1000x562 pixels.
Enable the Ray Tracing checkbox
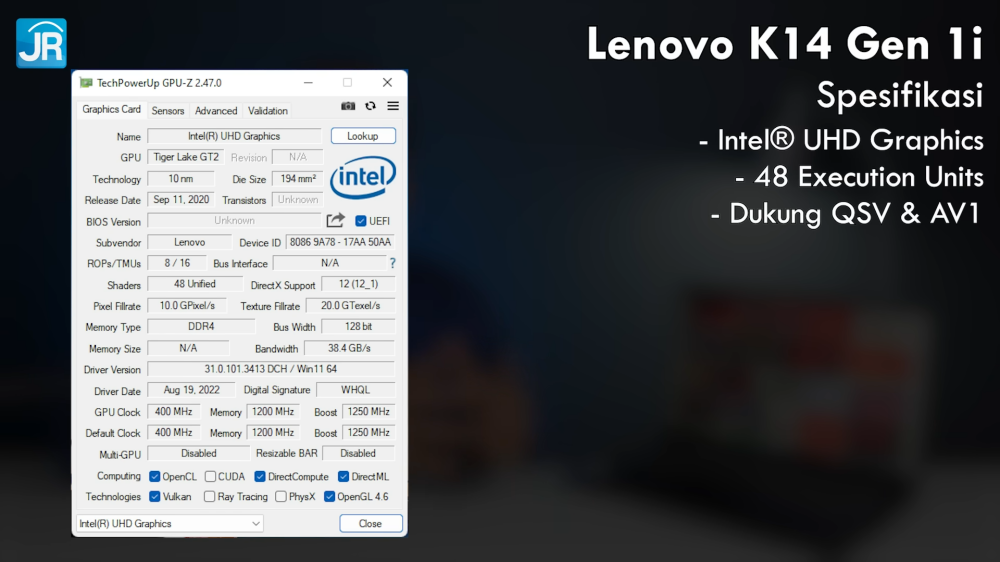click(x=209, y=496)
